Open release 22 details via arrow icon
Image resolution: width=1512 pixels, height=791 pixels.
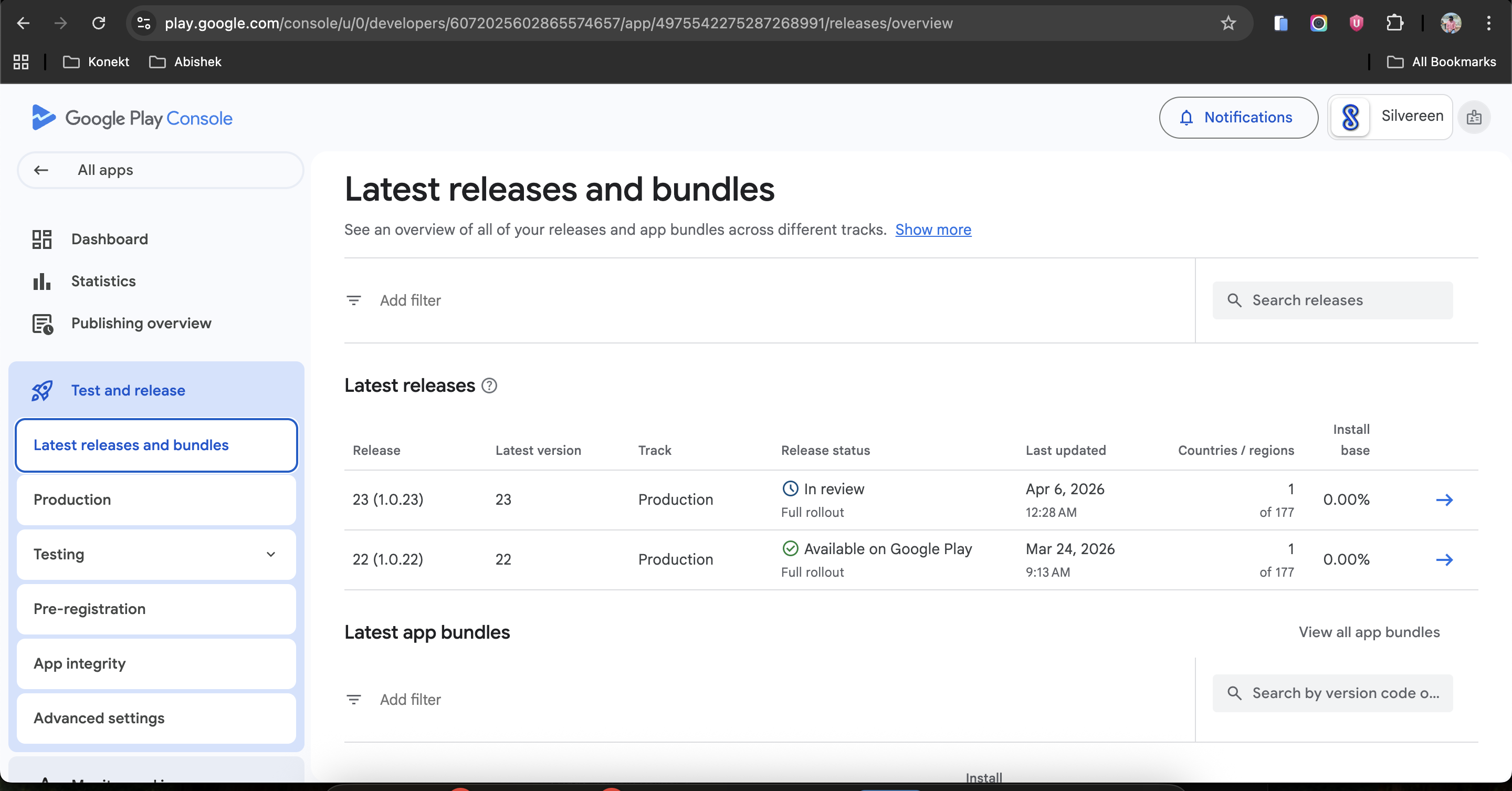pos(1444,559)
